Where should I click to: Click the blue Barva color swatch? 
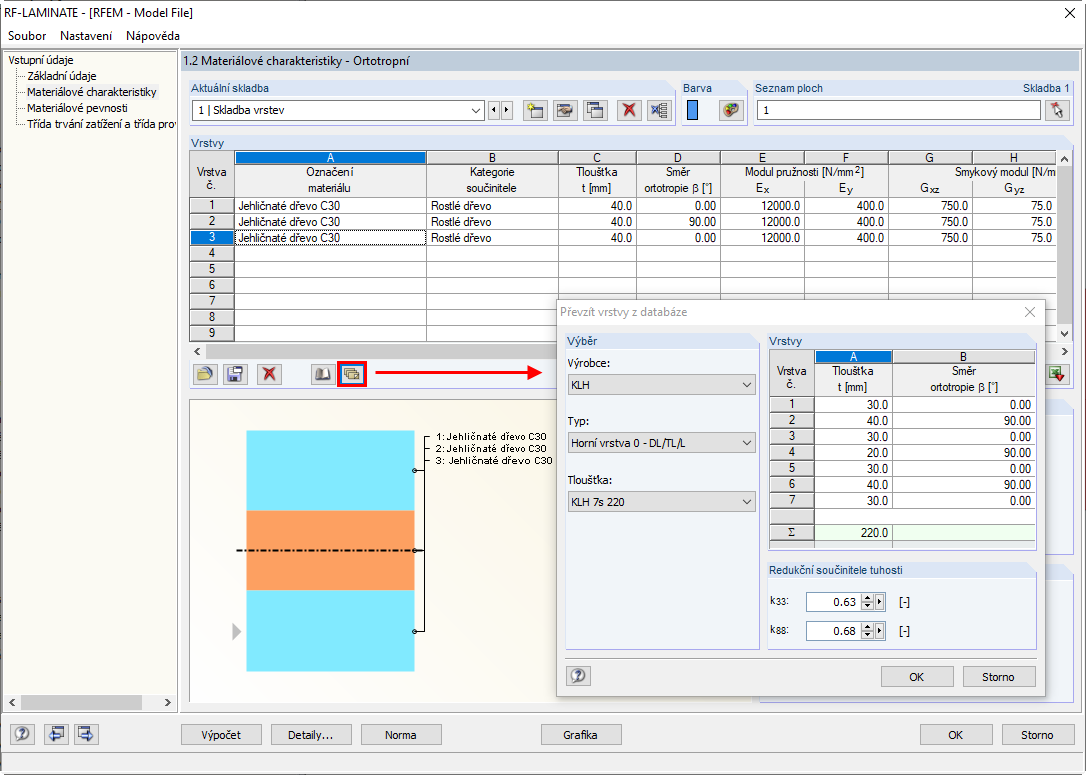tap(693, 110)
